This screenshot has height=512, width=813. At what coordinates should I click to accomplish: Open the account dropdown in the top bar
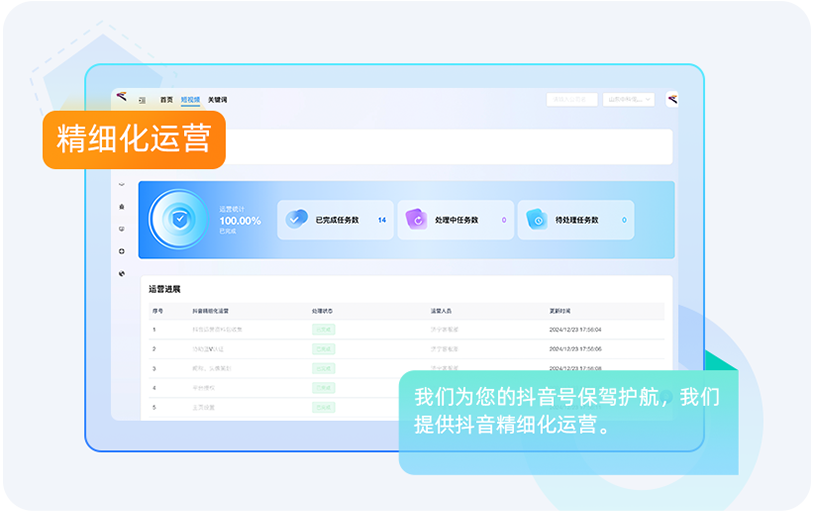click(629, 99)
